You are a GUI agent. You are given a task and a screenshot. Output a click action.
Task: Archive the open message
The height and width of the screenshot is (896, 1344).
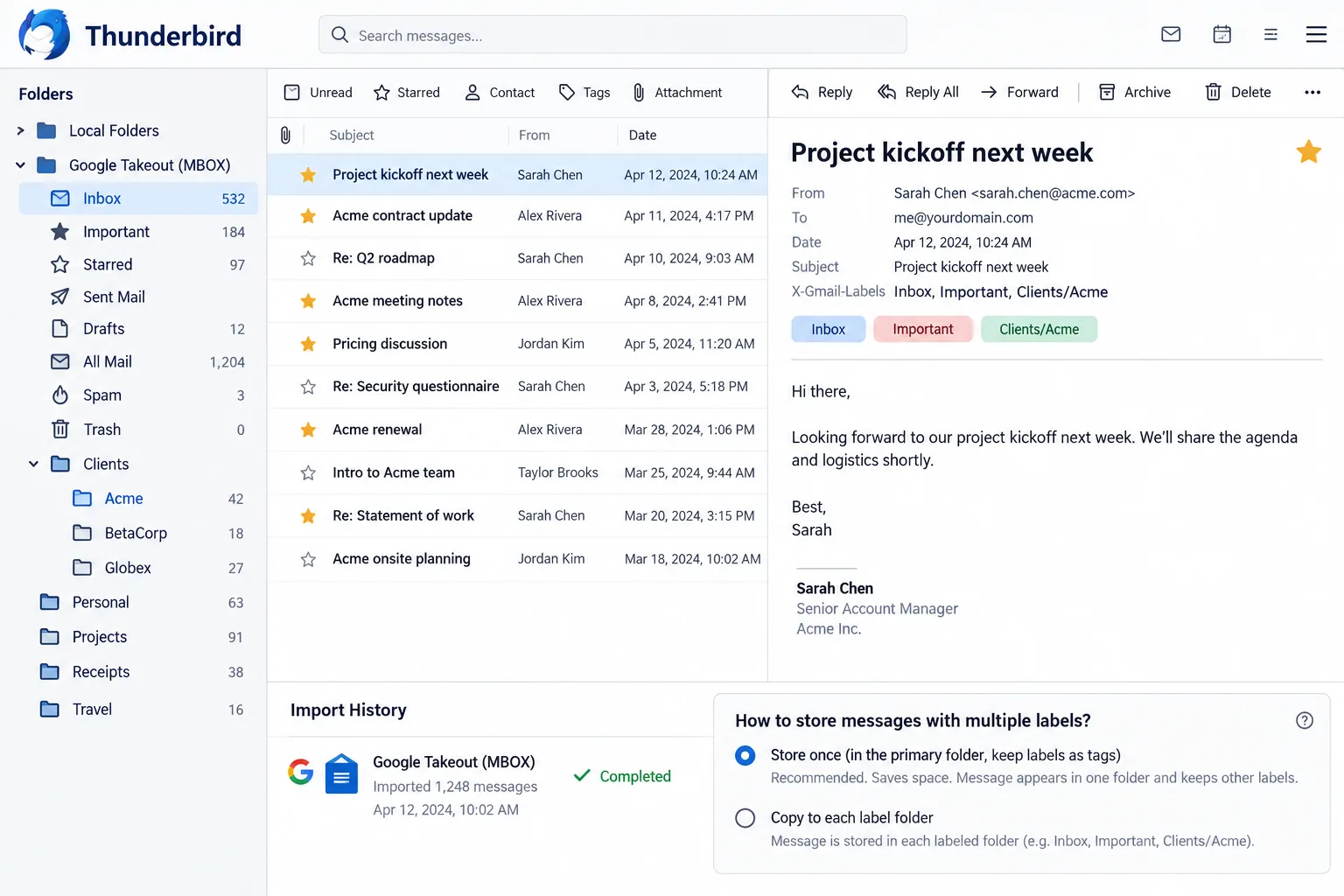tap(1135, 92)
